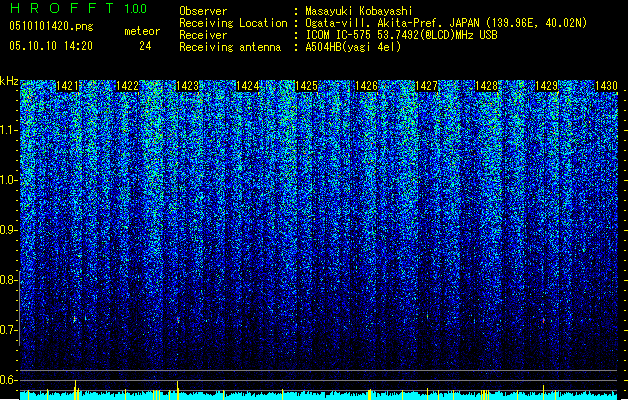Click the 1428 time marker
The height and width of the screenshot is (400, 629).
(x=487, y=86)
